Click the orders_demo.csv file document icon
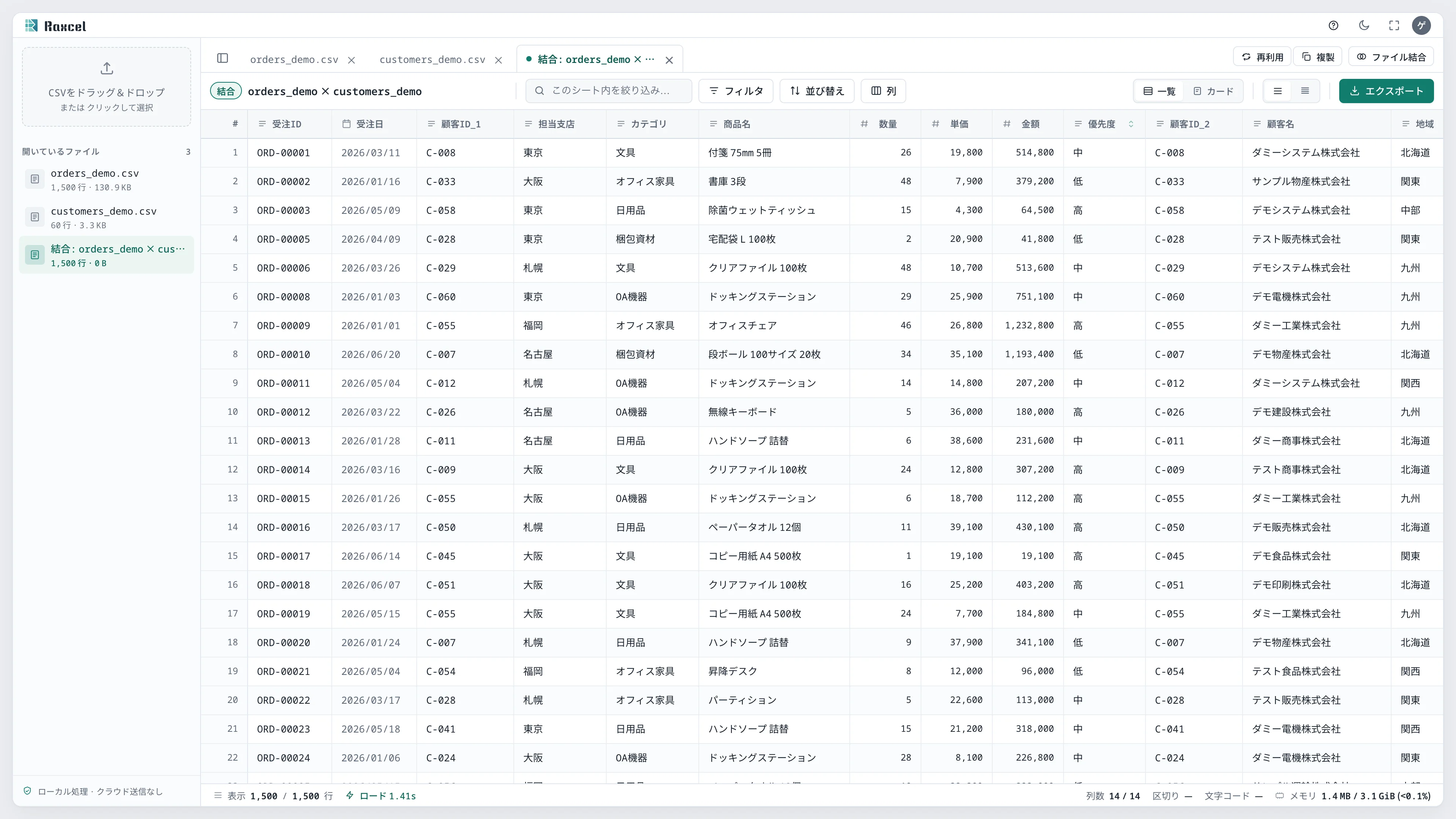 (35, 179)
